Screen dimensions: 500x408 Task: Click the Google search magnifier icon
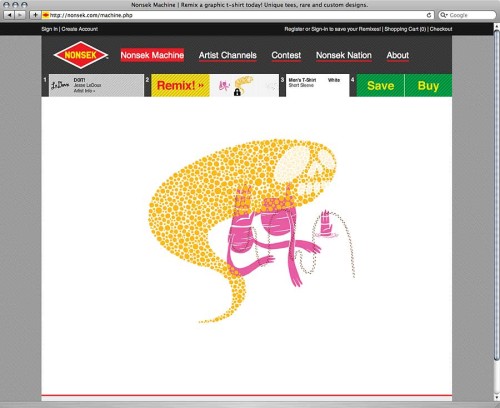(x=443, y=15)
